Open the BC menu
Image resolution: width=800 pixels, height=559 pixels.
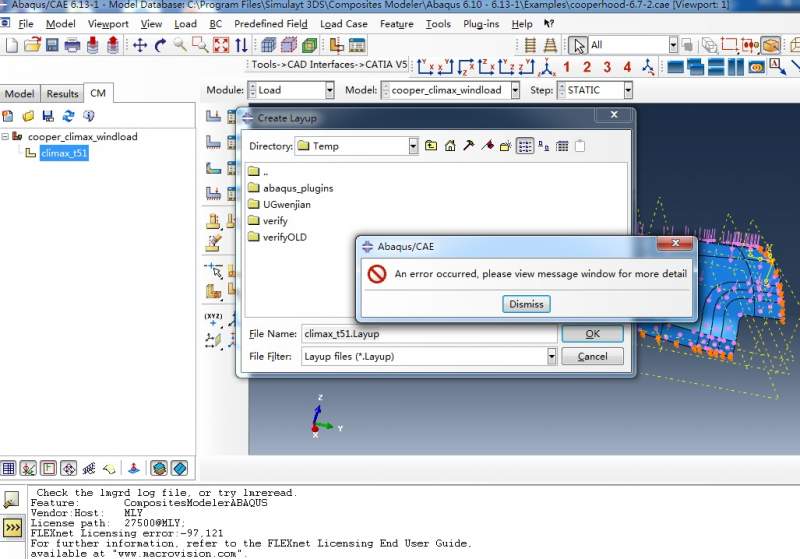pyautogui.click(x=215, y=24)
